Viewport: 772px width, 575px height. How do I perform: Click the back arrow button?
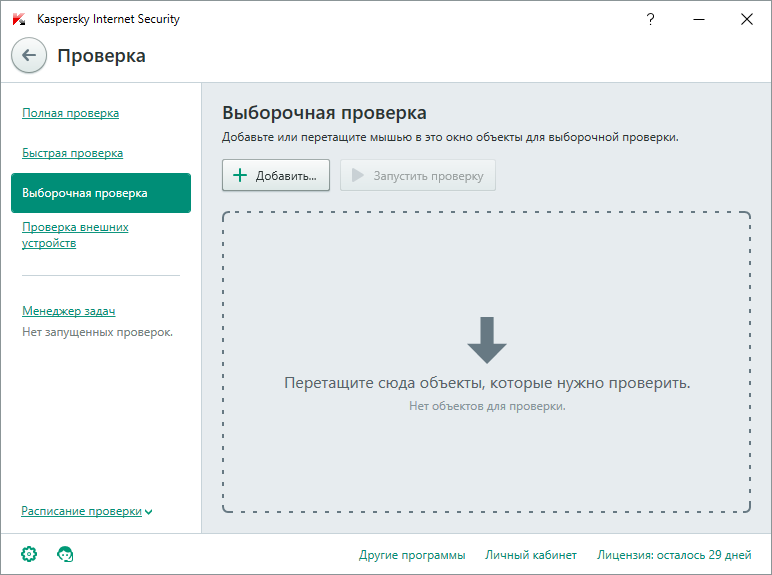click(x=29, y=55)
